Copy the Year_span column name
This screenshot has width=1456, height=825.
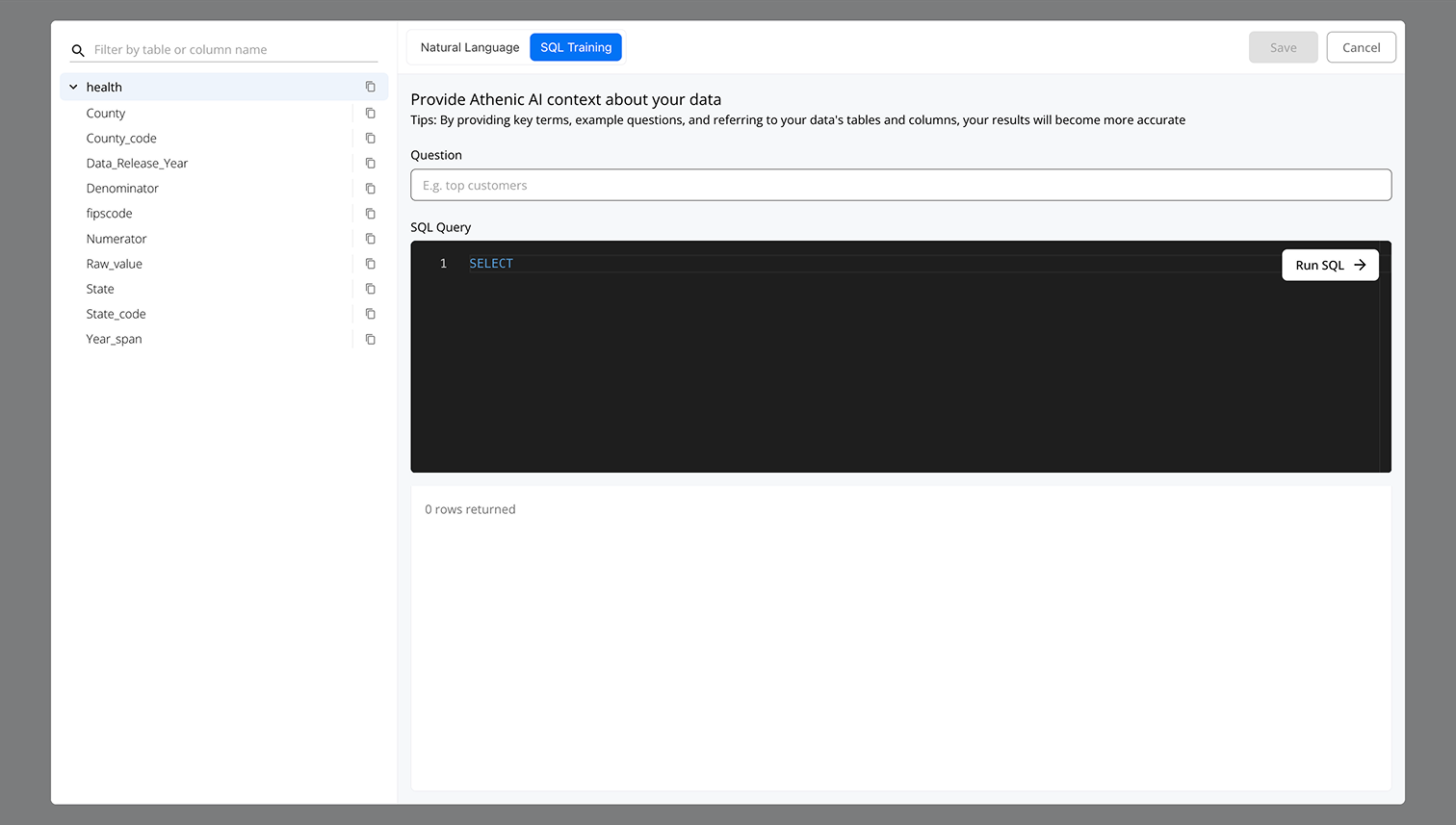370,339
